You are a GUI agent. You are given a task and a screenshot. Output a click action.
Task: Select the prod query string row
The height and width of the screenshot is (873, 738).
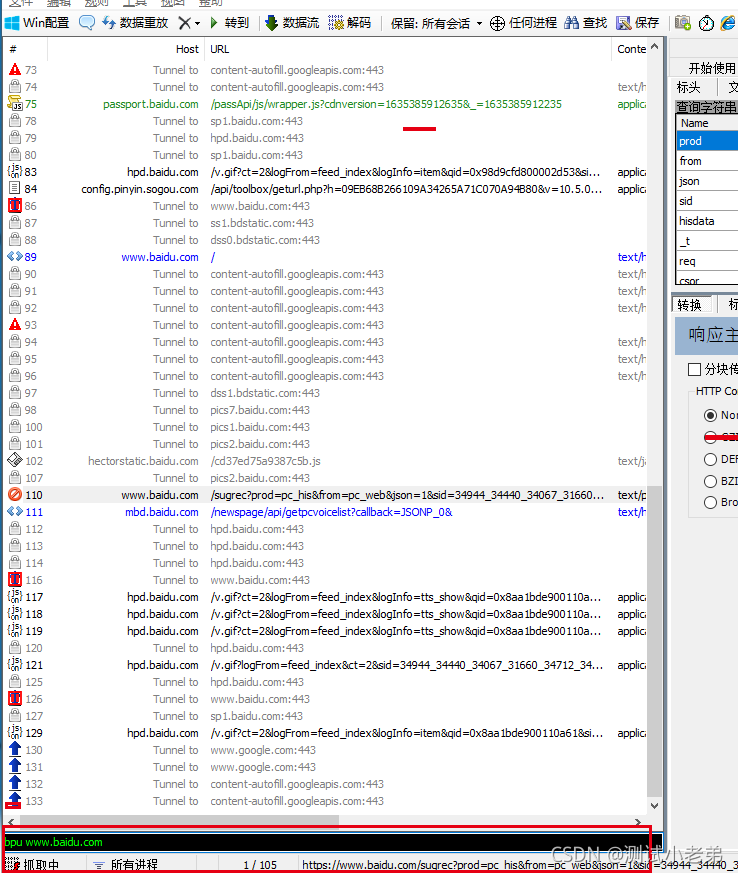pyautogui.click(x=707, y=141)
